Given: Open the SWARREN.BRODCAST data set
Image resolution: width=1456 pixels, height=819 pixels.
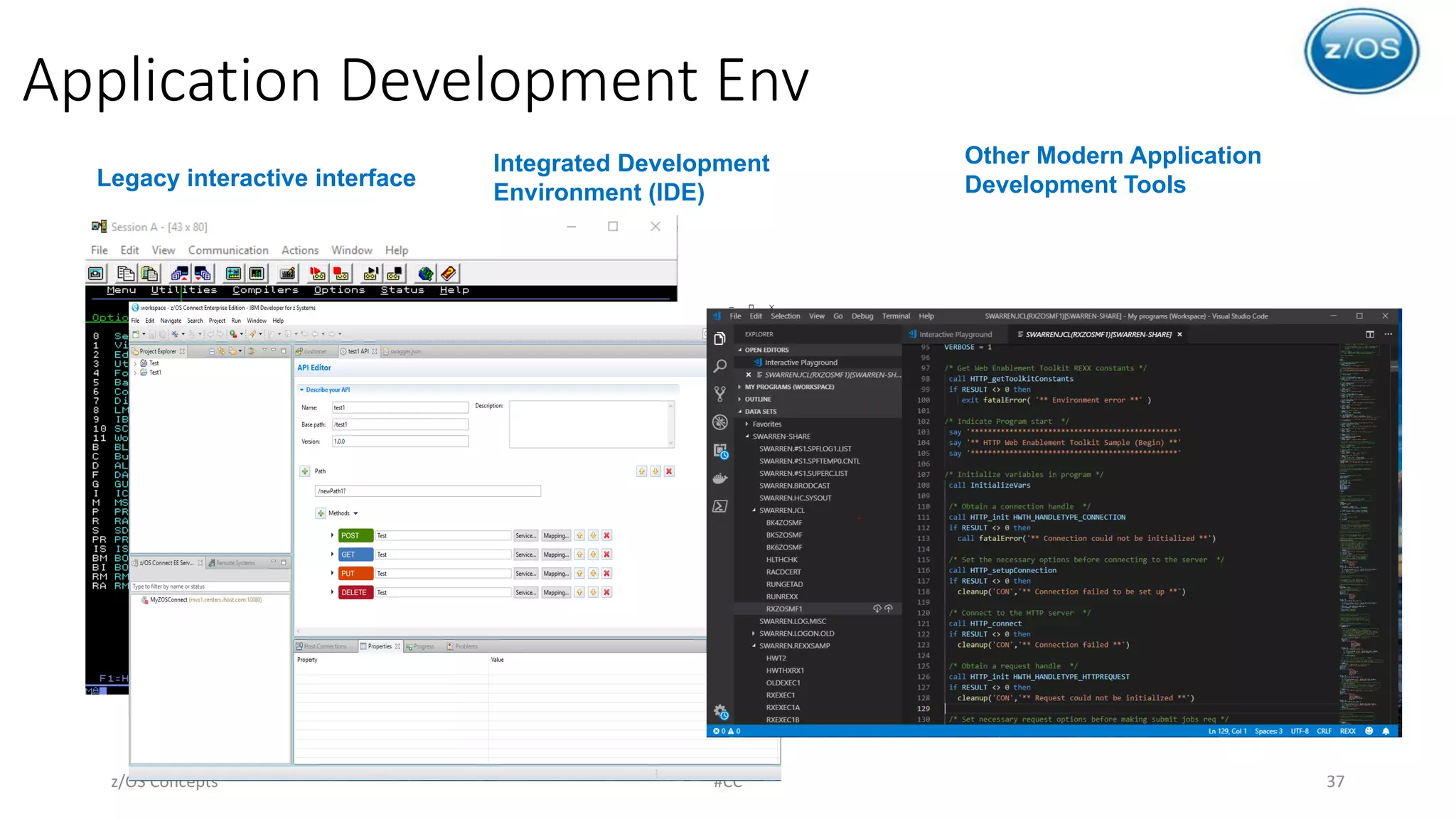Looking at the screenshot, I should pyautogui.click(x=794, y=486).
